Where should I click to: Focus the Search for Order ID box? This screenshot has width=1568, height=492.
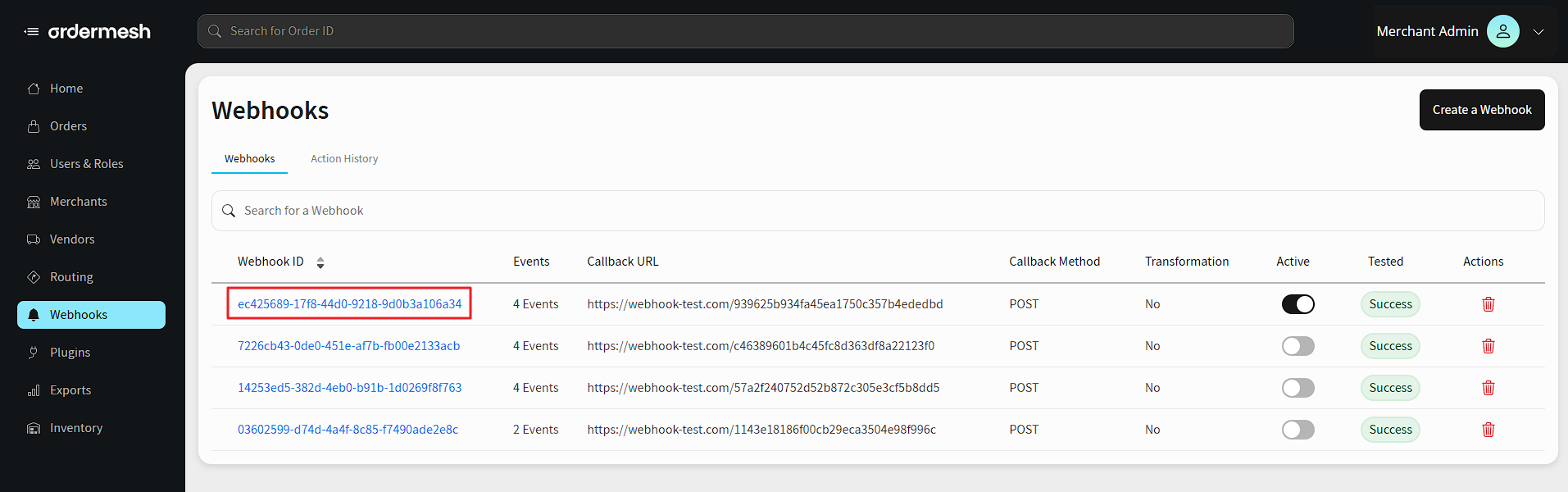(x=745, y=31)
